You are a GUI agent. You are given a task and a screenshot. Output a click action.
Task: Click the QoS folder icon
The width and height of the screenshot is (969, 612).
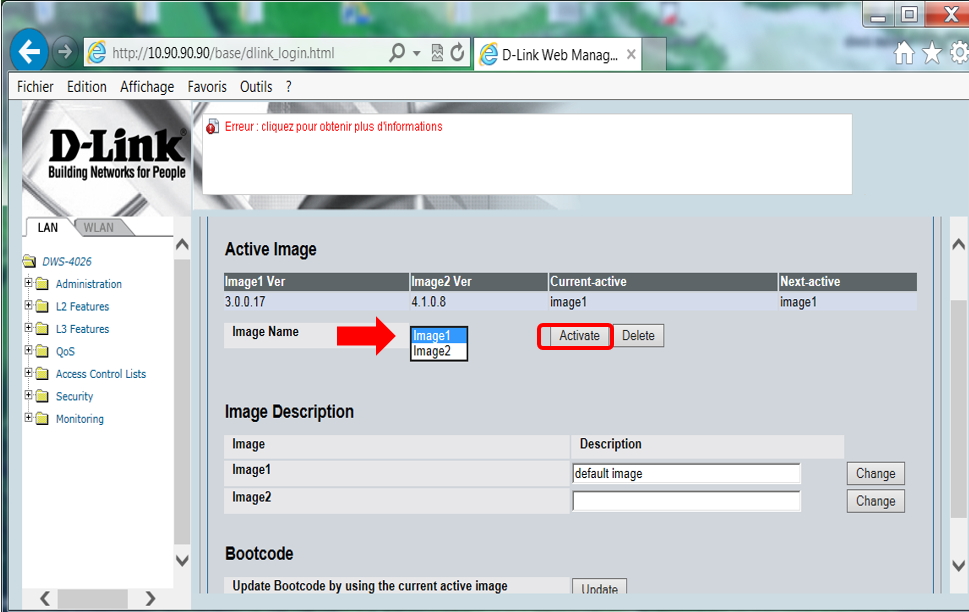pyautogui.click(x=42, y=351)
